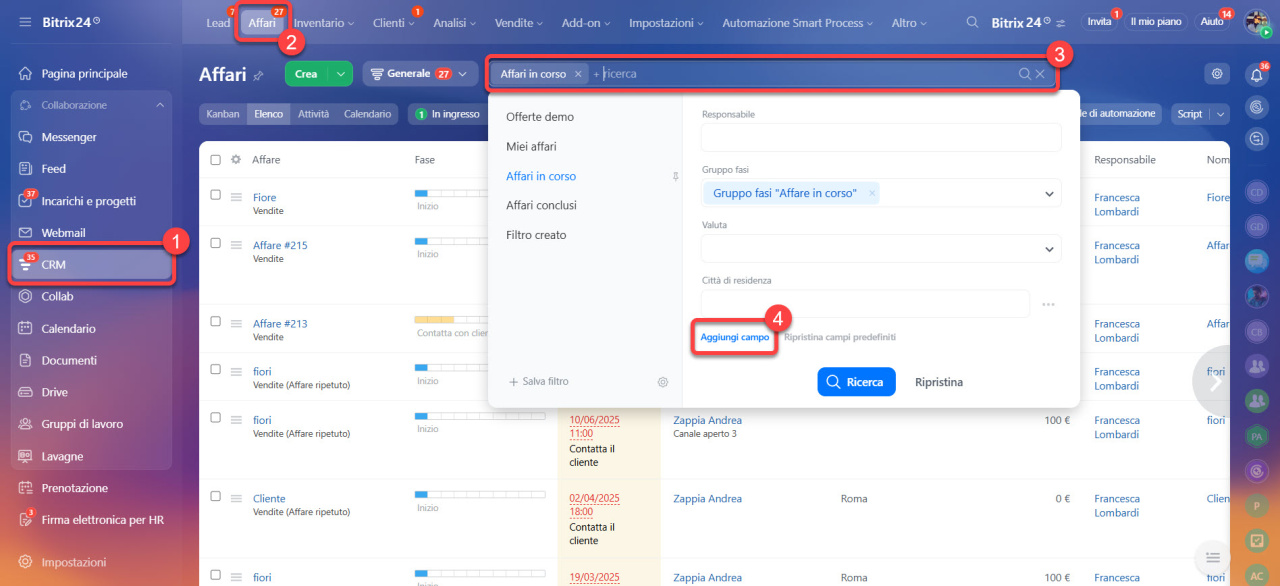The width and height of the screenshot is (1280, 586).
Task: Open the three-dots menu for Città di residenza
Action: coord(1048,304)
